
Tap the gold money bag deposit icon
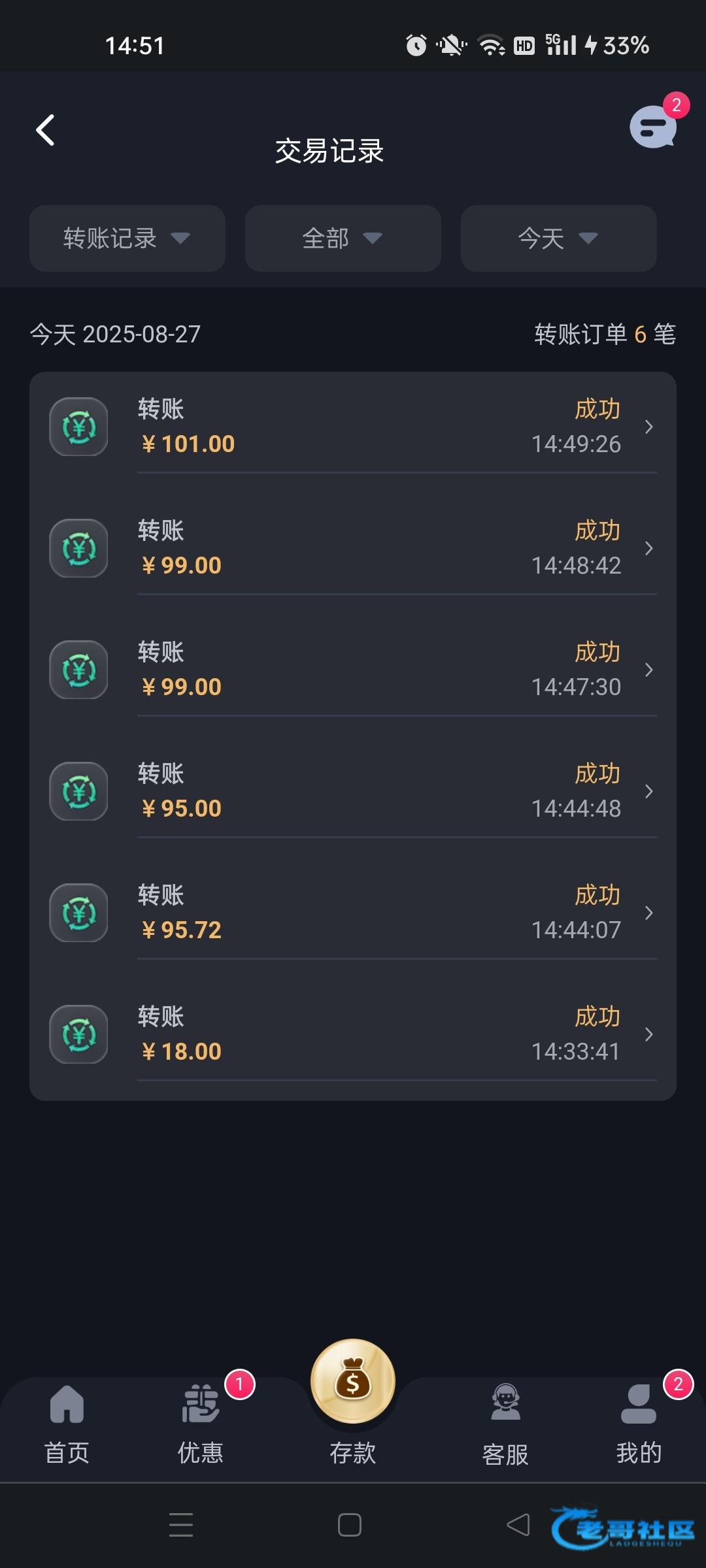[x=353, y=1381]
